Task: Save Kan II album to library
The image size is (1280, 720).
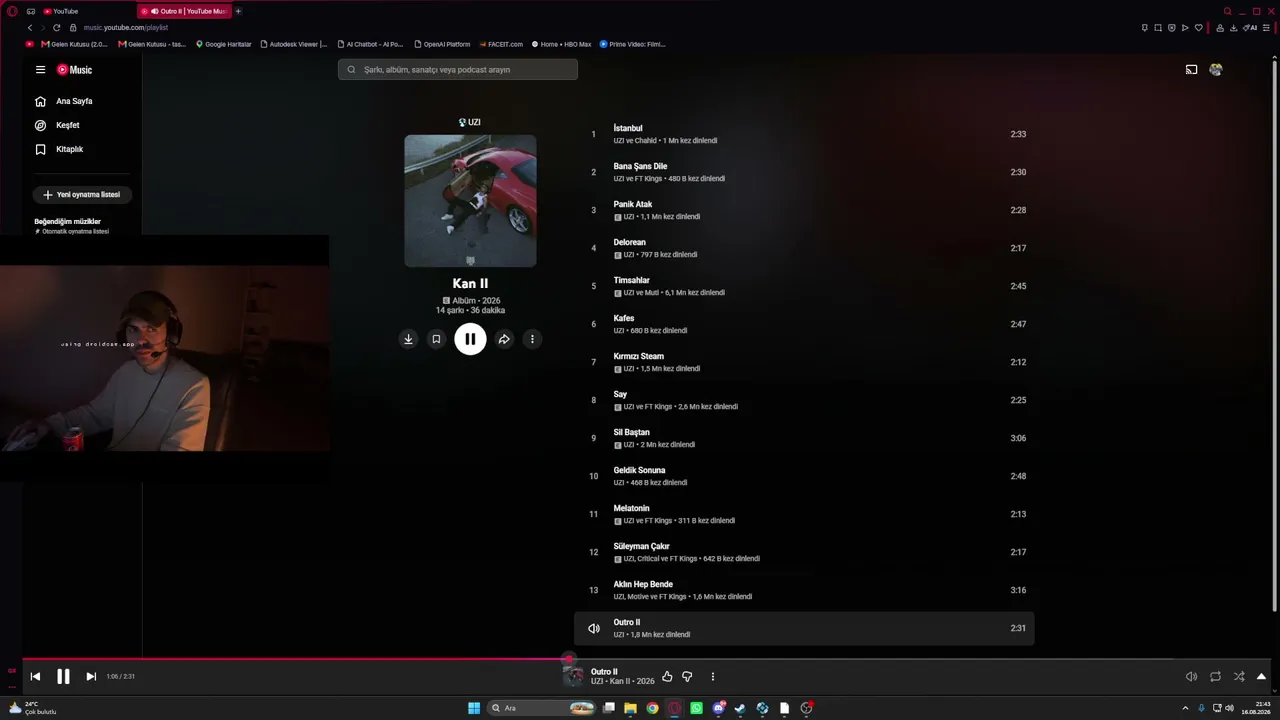Action: [436, 339]
